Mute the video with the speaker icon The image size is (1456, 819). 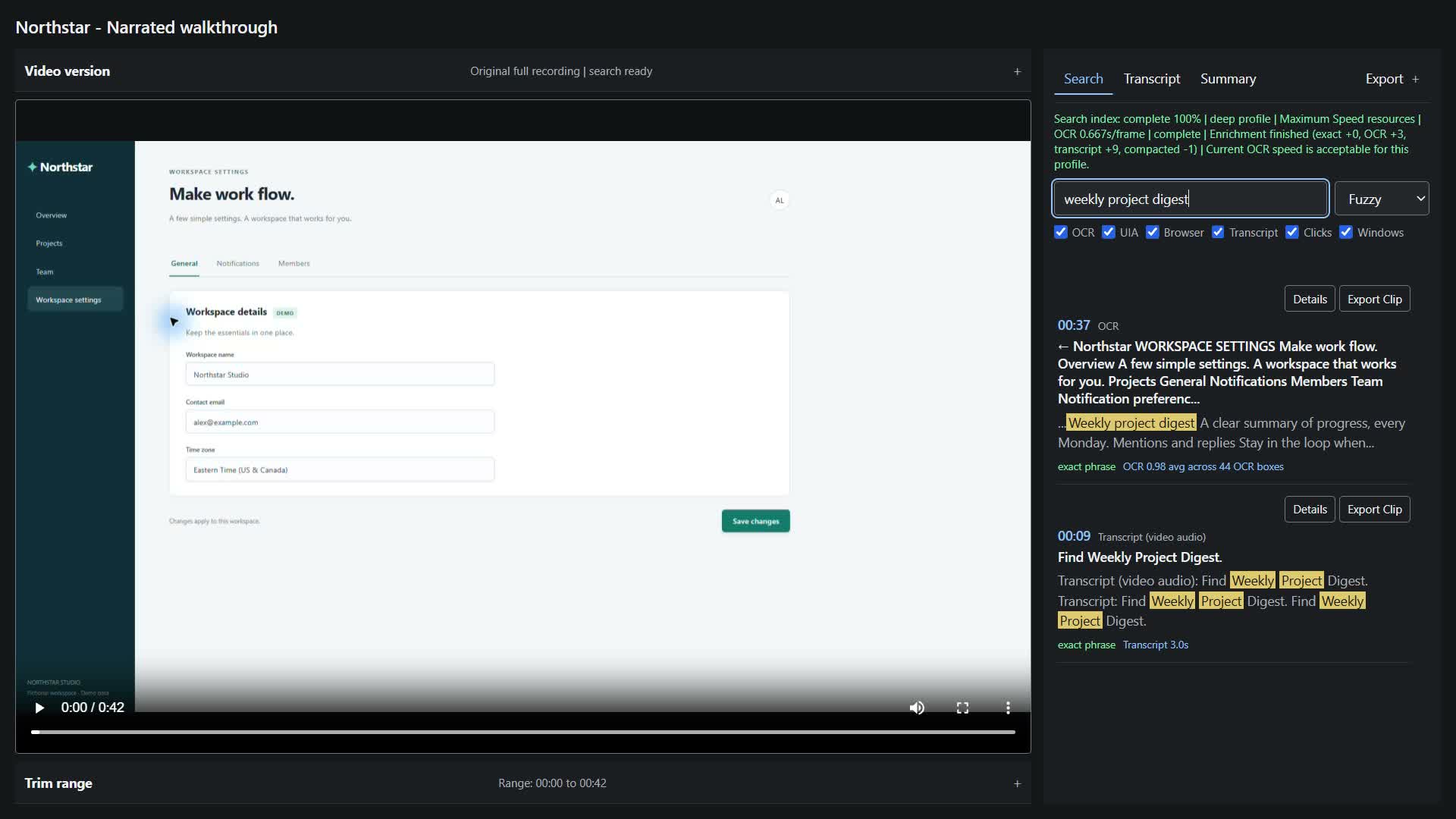(x=917, y=708)
